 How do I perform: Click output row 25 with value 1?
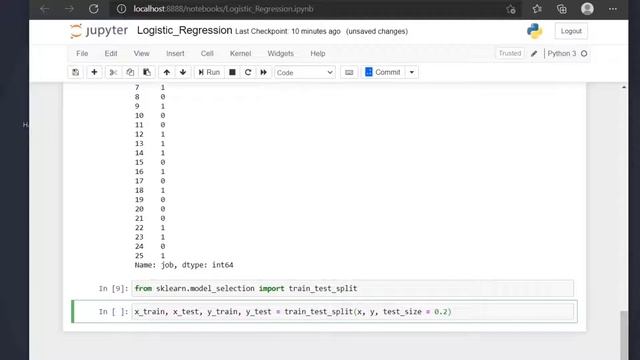point(150,256)
